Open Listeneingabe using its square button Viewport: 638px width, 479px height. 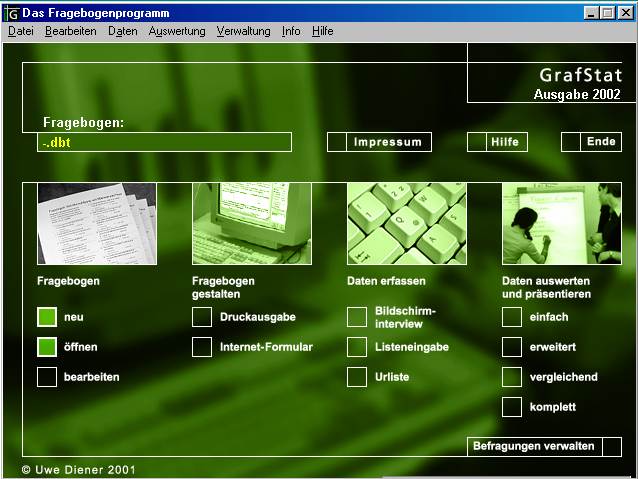pyautogui.click(x=357, y=347)
